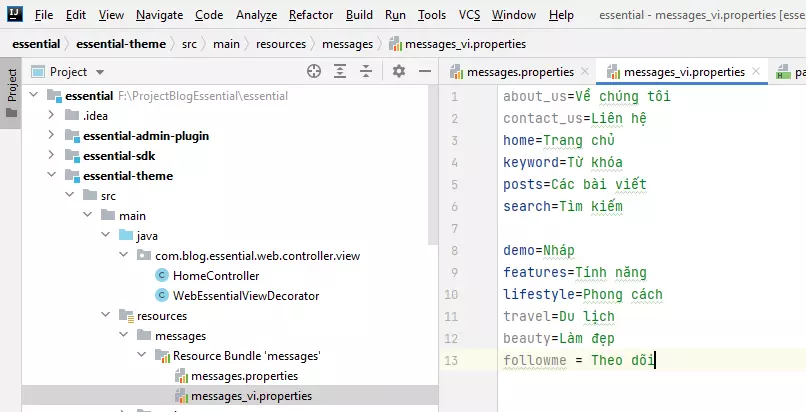The image size is (806, 412).
Task: Click the Expand All icon in Project panel
Action: tap(341, 71)
